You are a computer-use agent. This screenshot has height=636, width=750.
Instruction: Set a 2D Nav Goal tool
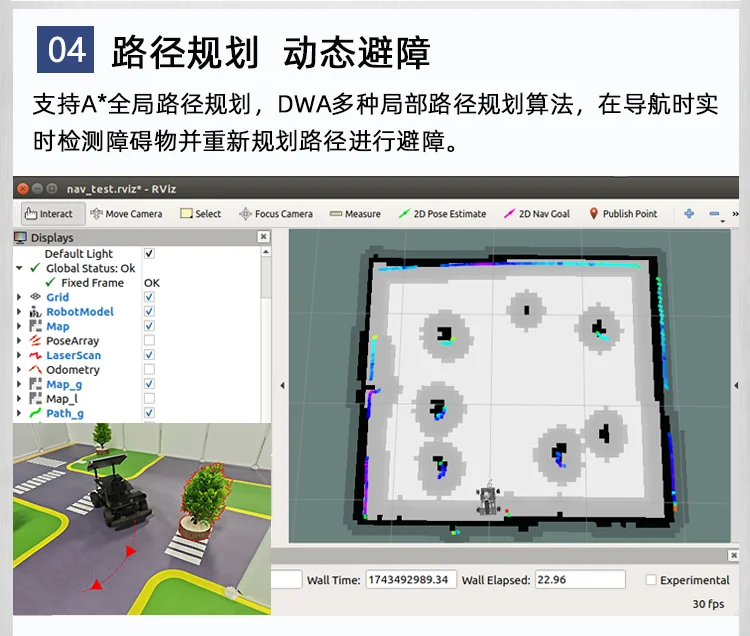537,214
